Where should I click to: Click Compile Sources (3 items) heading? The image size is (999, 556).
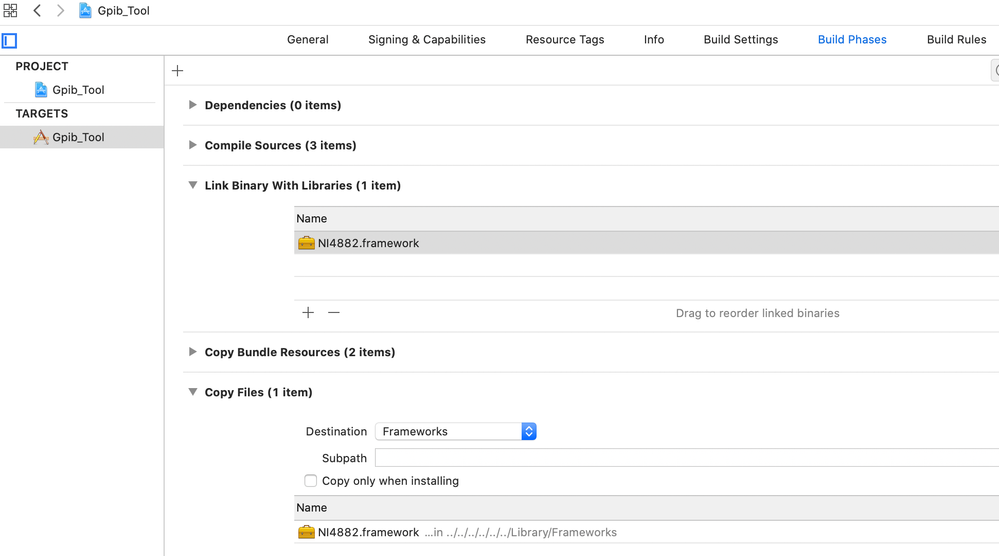[x=280, y=145]
